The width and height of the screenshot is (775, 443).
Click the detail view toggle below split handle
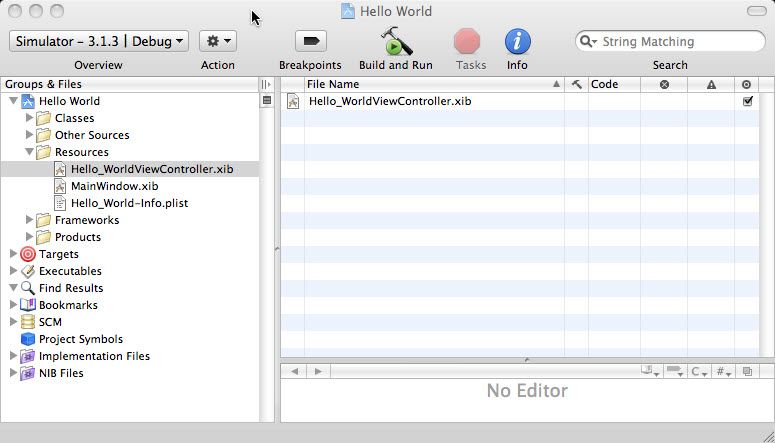267,101
